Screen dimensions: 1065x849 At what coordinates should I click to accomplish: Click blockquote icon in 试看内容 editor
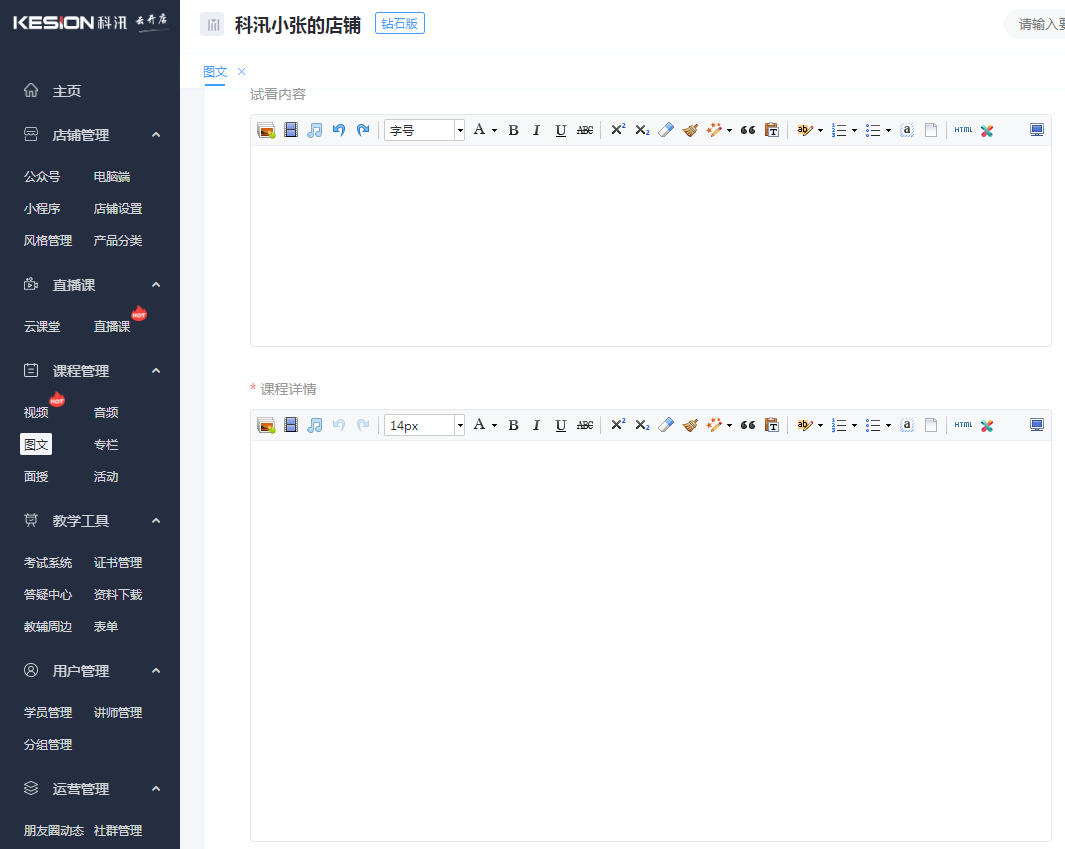[747, 130]
